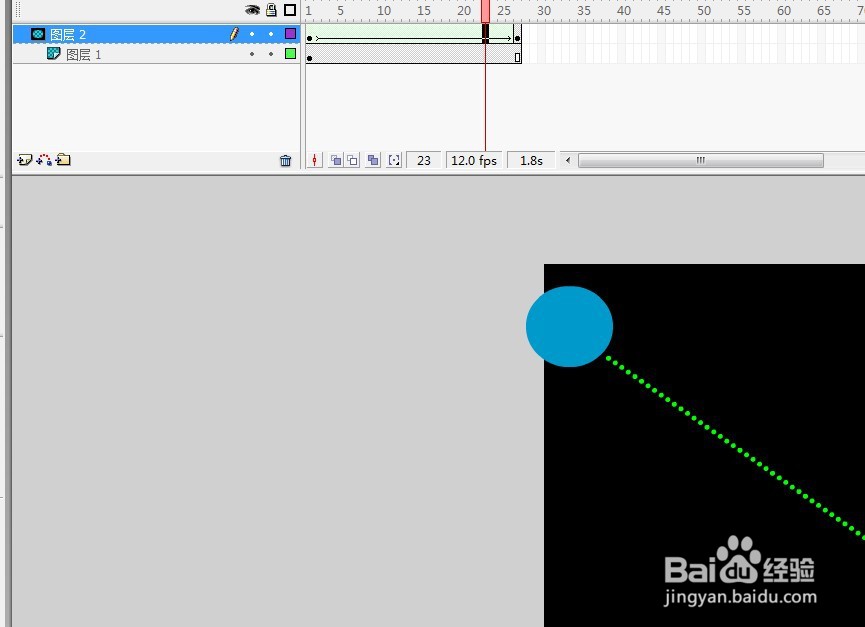Select the green dotted line on stage
Image resolution: width=865 pixels, height=627 pixels.
[736, 447]
